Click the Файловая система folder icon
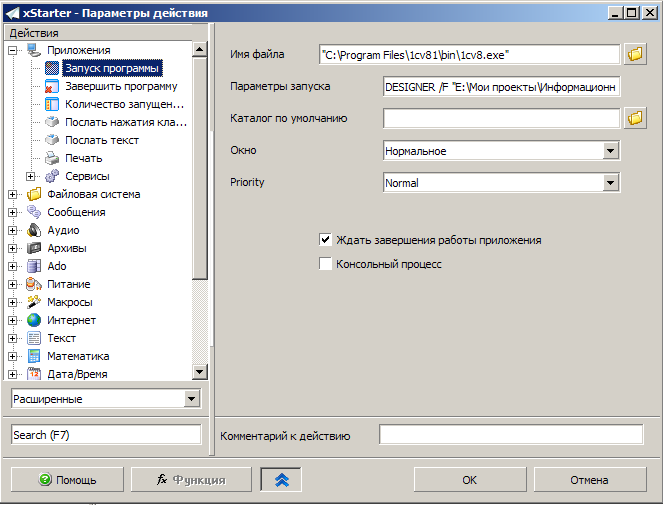 pyautogui.click(x=34, y=194)
